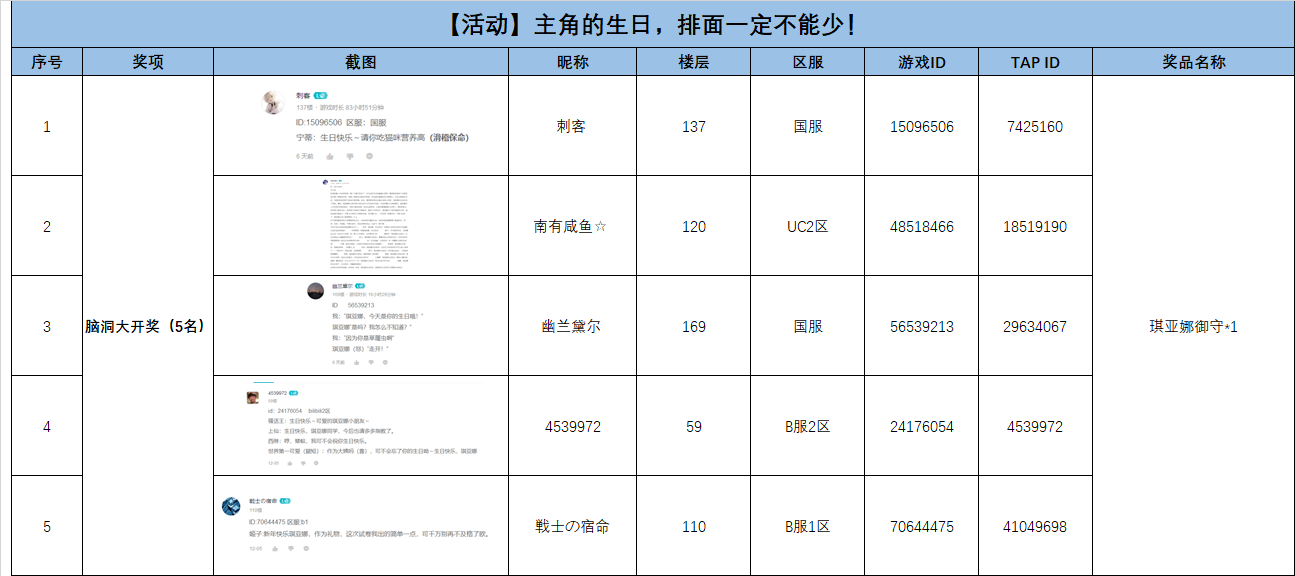Select floor value 120
The image size is (1295, 576).
694,226
